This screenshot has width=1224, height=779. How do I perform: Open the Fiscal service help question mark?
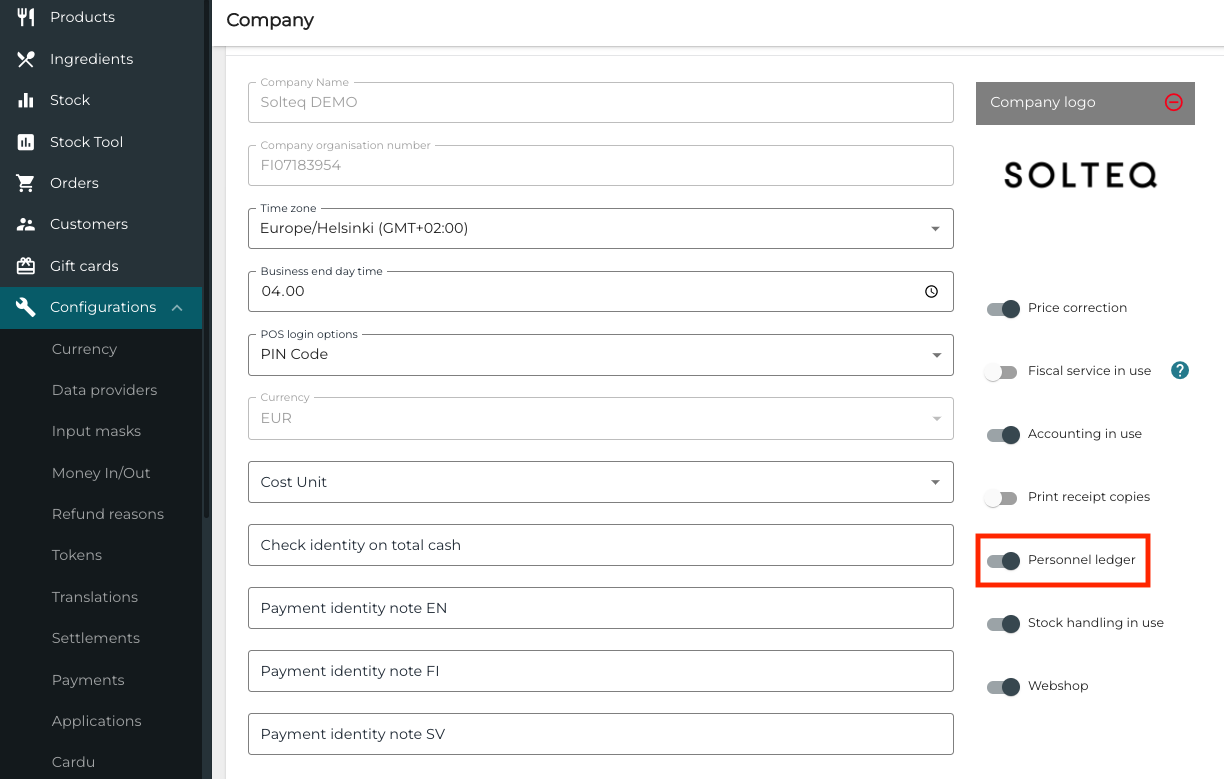click(x=1180, y=371)
